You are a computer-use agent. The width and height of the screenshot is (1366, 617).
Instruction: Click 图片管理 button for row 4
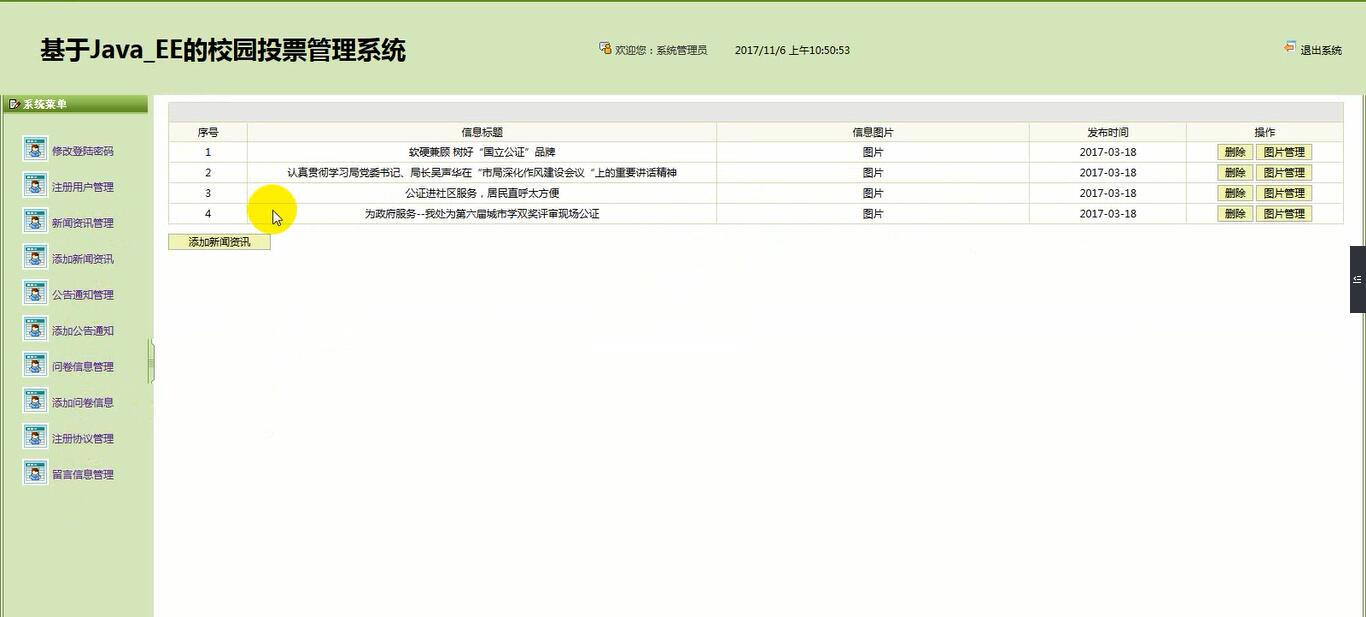[1284, 214]
